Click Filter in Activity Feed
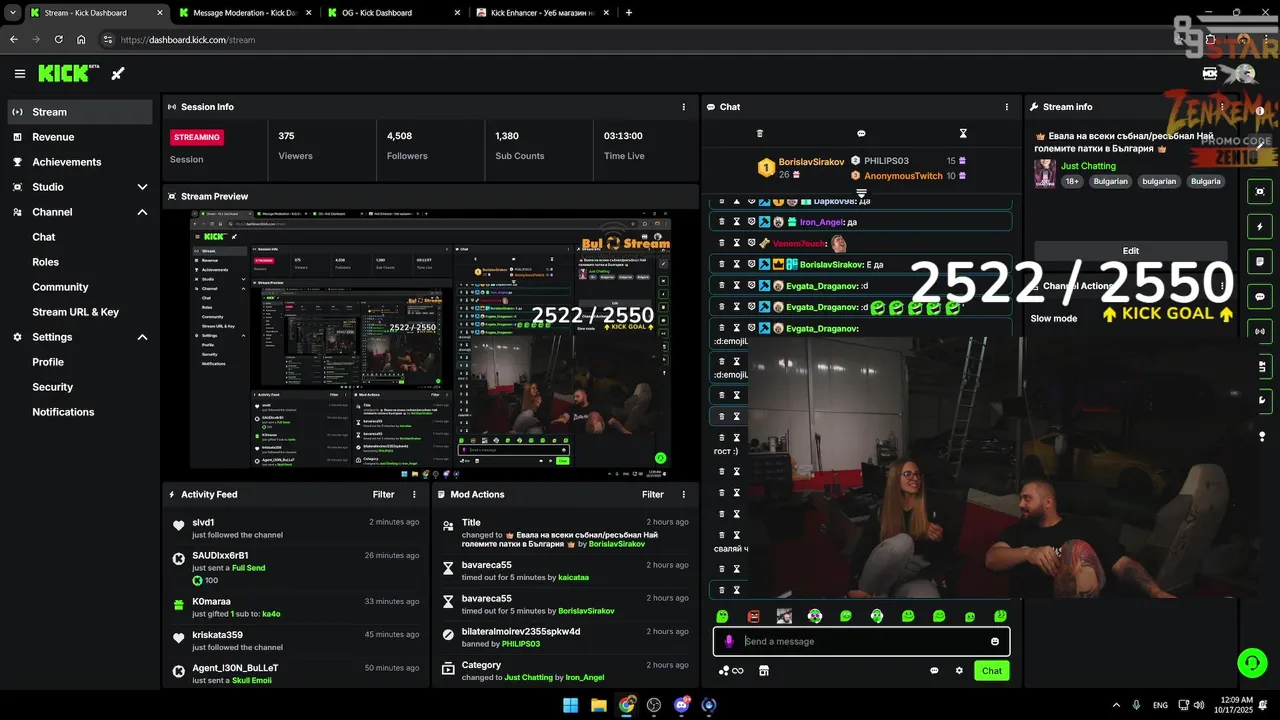The image size is (1280, 720). point(383,494)
